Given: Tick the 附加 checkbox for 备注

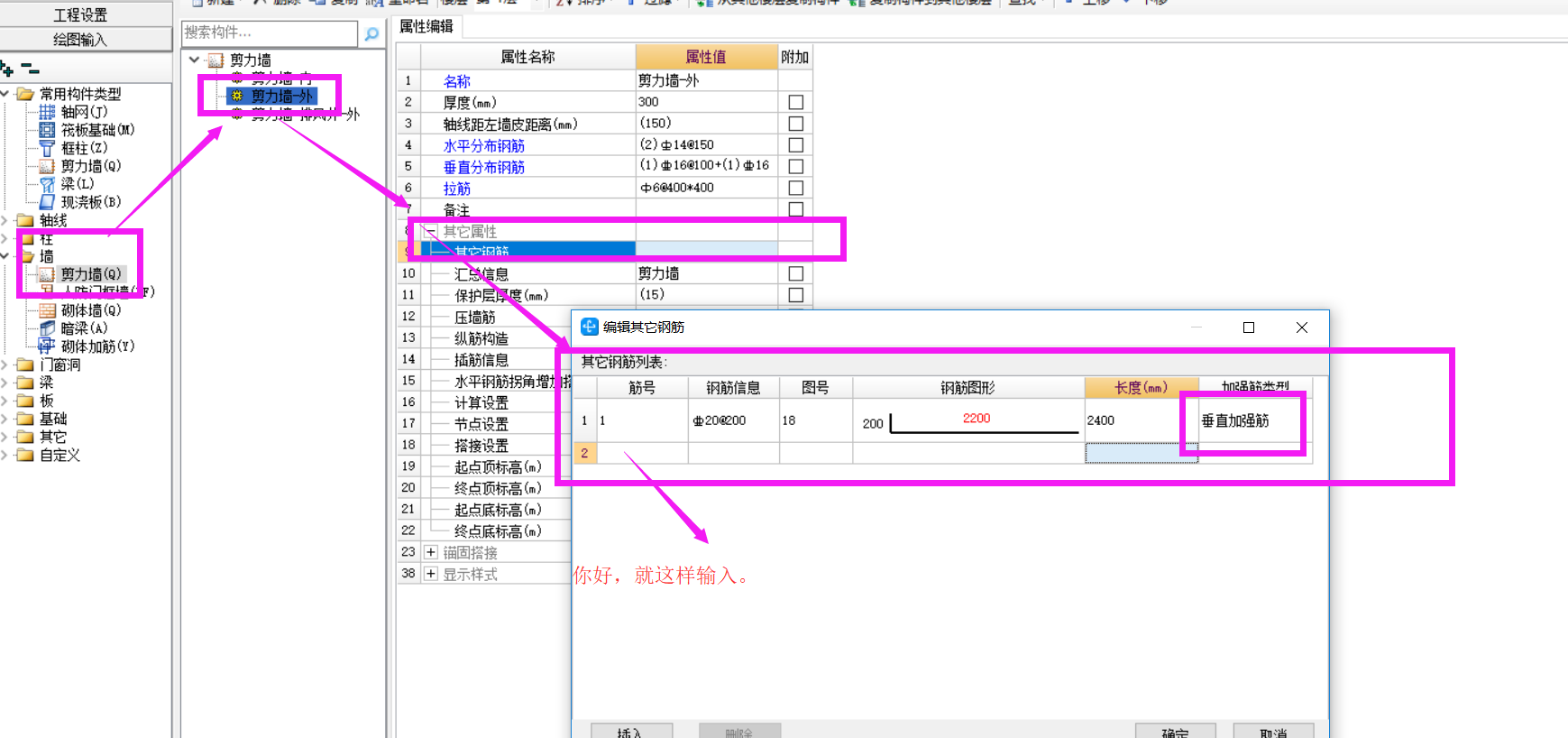Looking at the screenshot, I should [x=795, y=209].
